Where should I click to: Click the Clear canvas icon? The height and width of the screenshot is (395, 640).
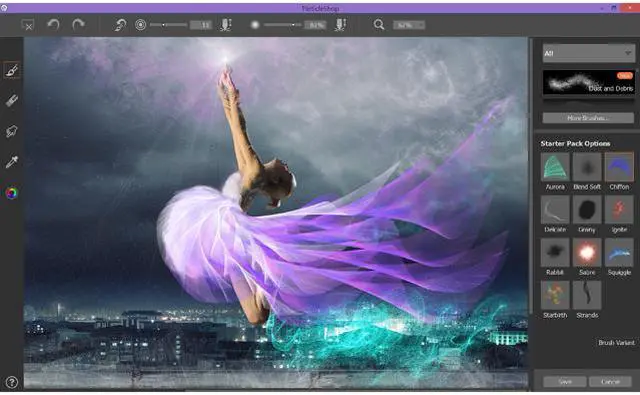click(28, 25)
